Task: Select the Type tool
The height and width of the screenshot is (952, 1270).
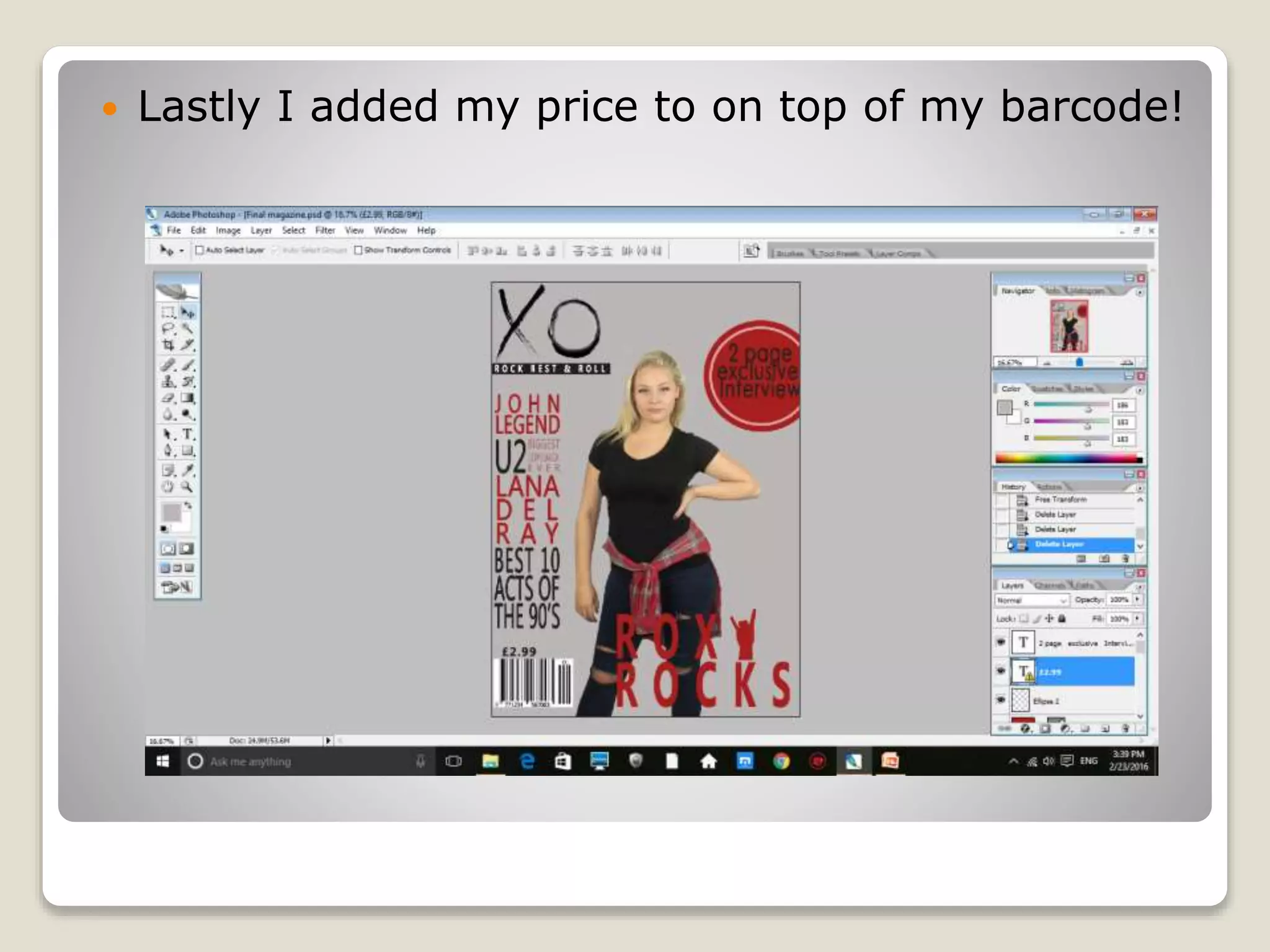Action: (x=188, y=433)
